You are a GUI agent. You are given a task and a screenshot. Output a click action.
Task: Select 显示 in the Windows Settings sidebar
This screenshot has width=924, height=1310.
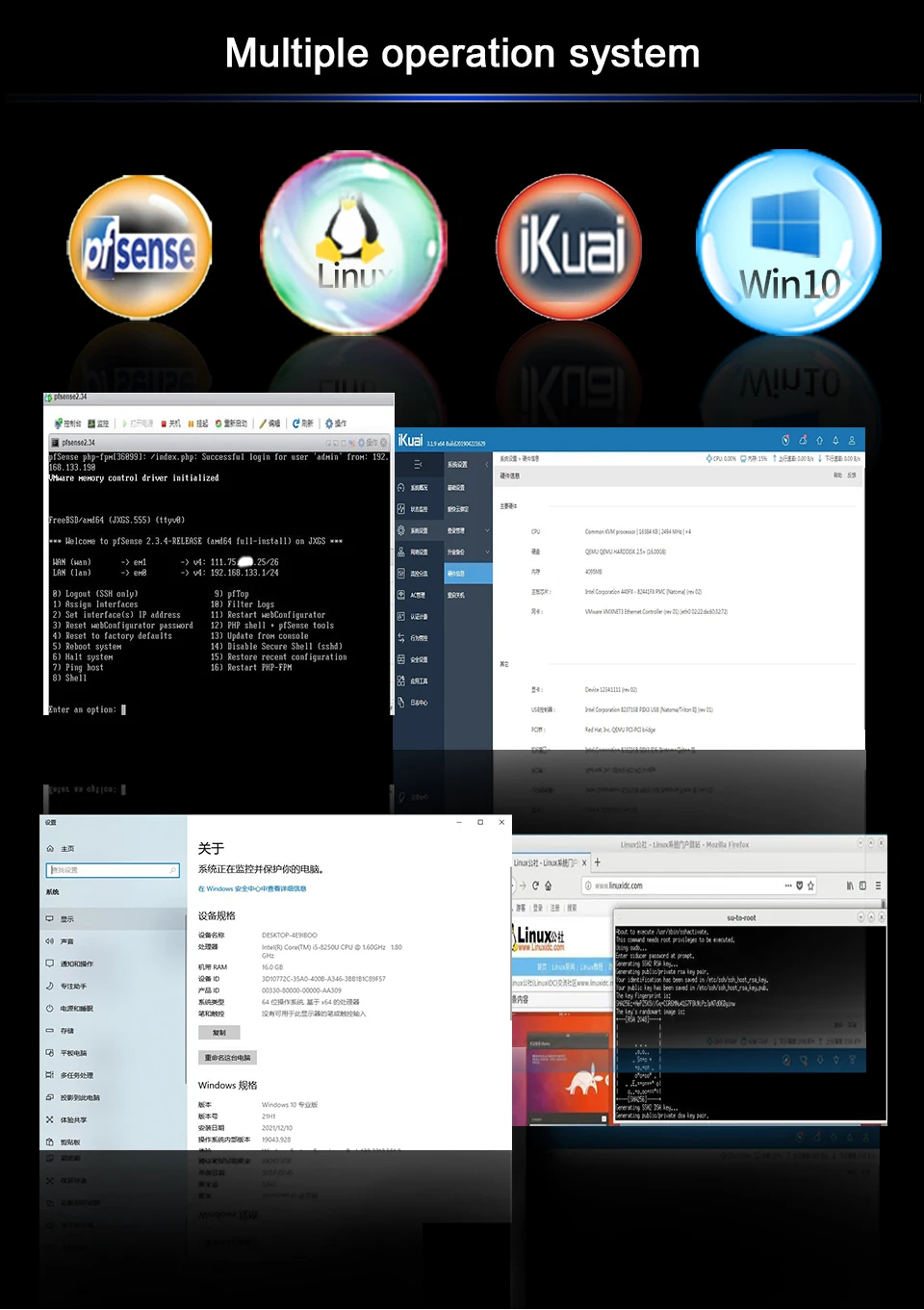click(113, 919)
